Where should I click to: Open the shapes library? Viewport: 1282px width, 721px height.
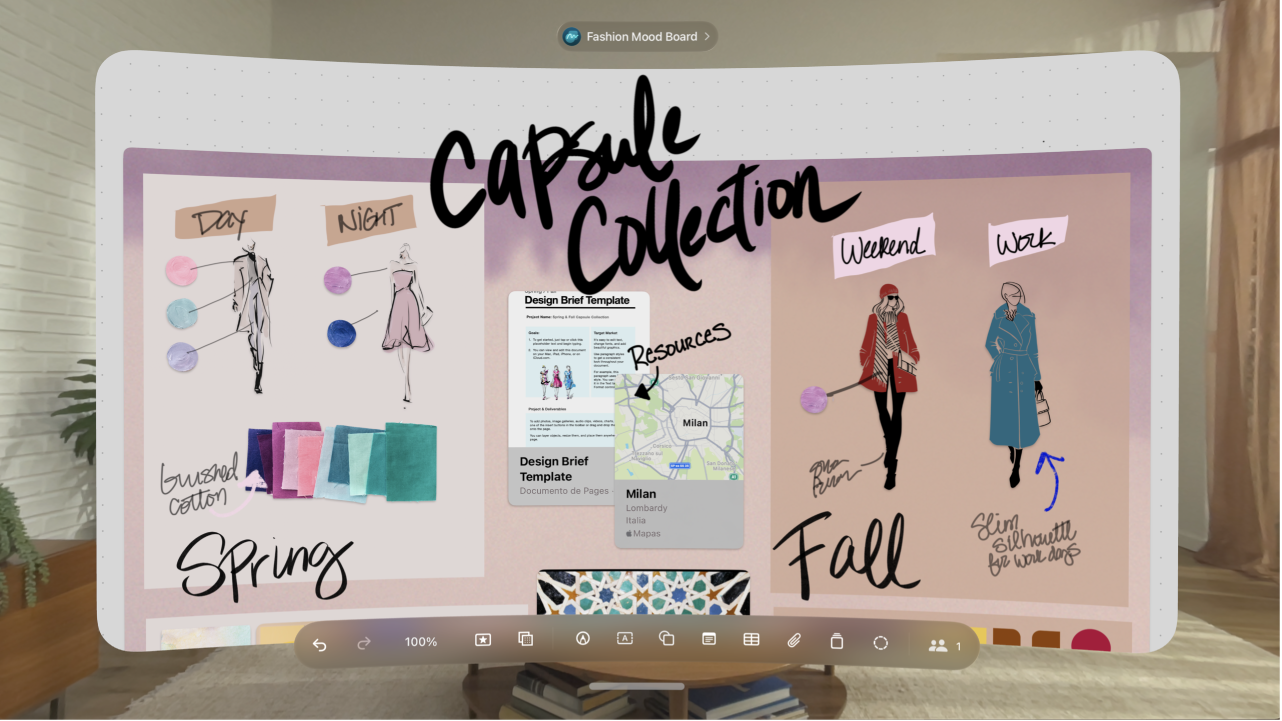[x=667, y=639]
